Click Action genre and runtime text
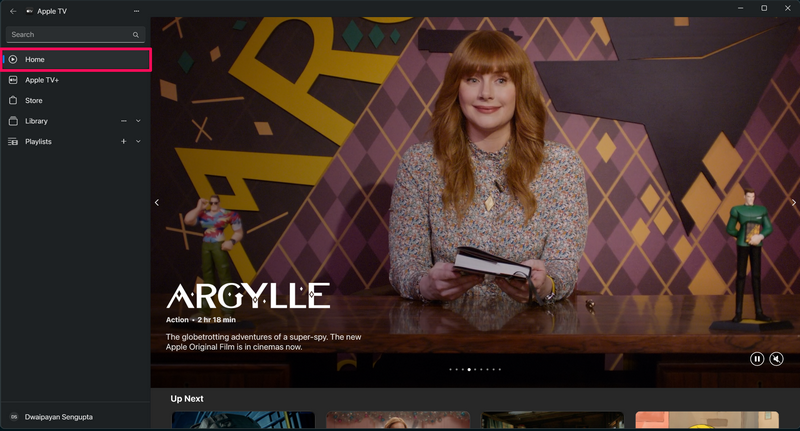Screen dimensions: 800x431 [x=201, y=320]
